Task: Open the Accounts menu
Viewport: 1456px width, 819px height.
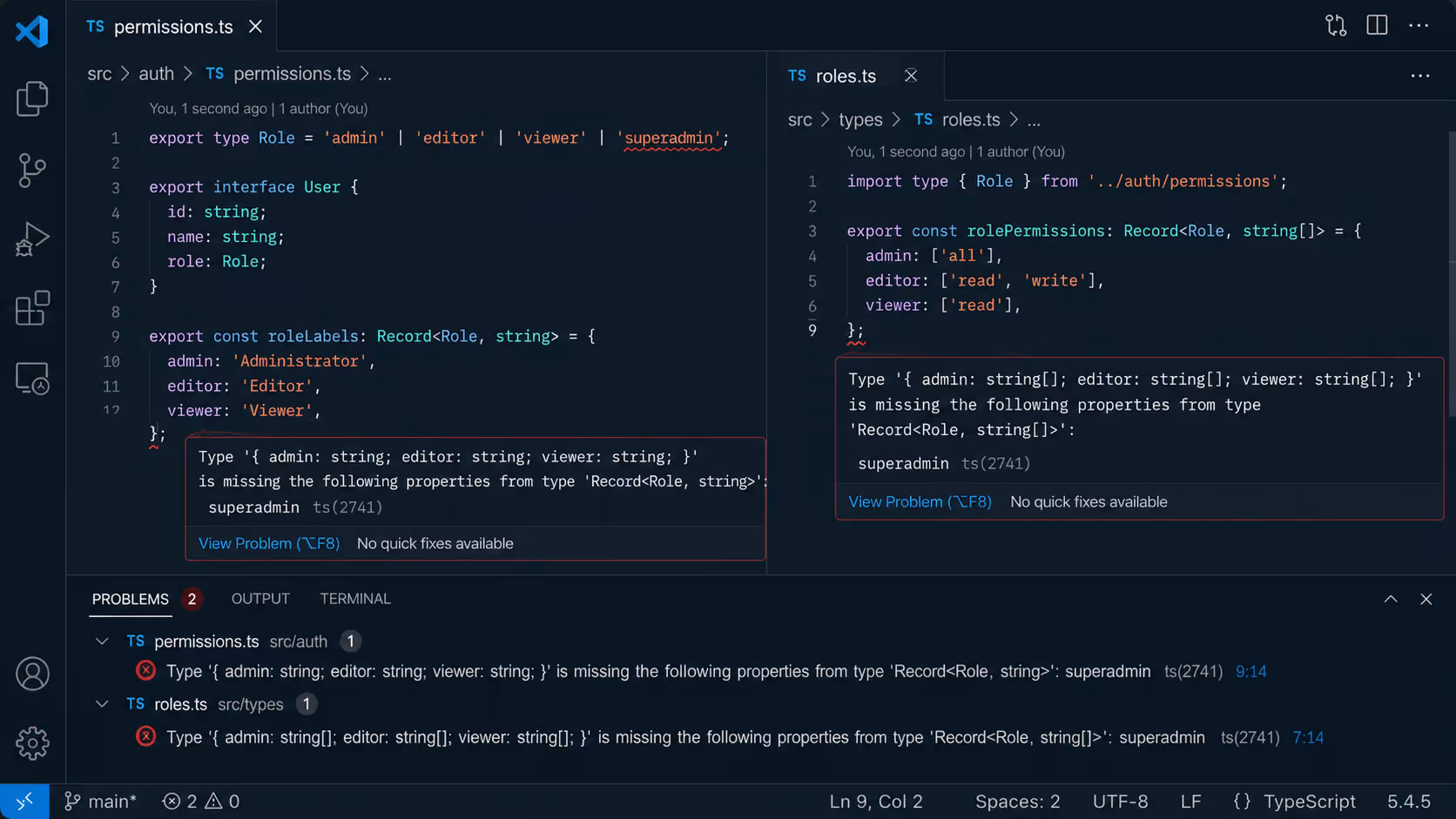Action: coord(32,674)
